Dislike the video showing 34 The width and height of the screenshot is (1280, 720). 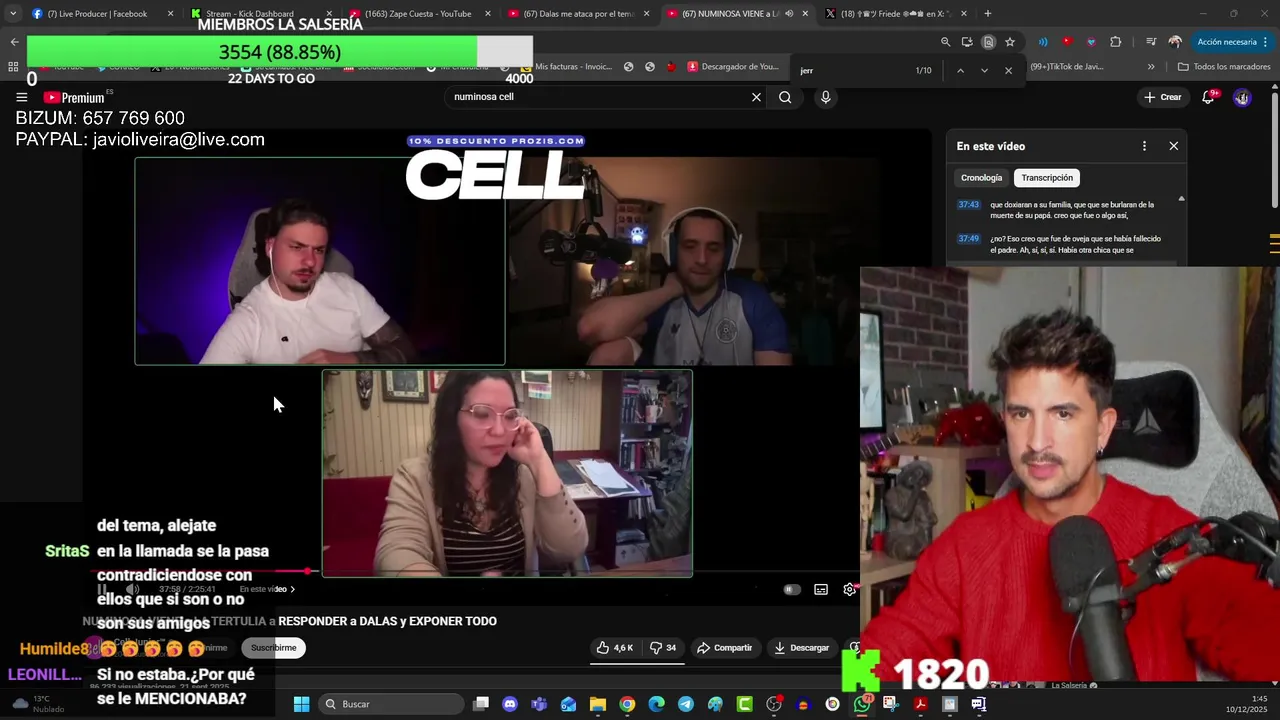(664, 648)
